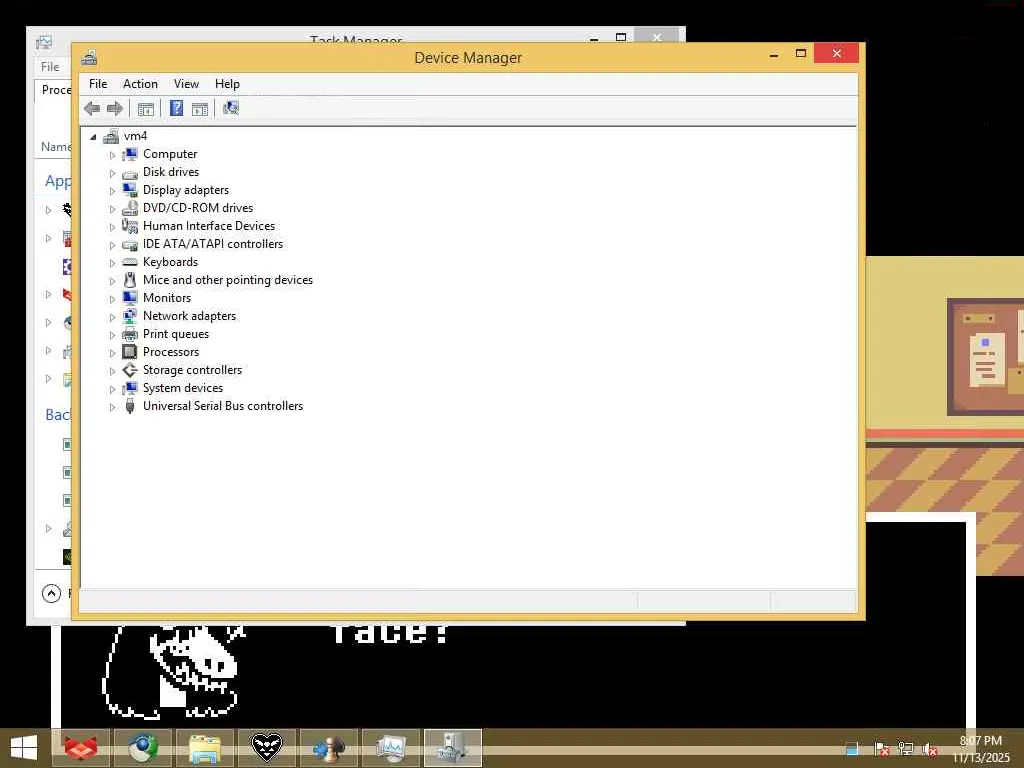Click the System devices icon

pos(130,388)
